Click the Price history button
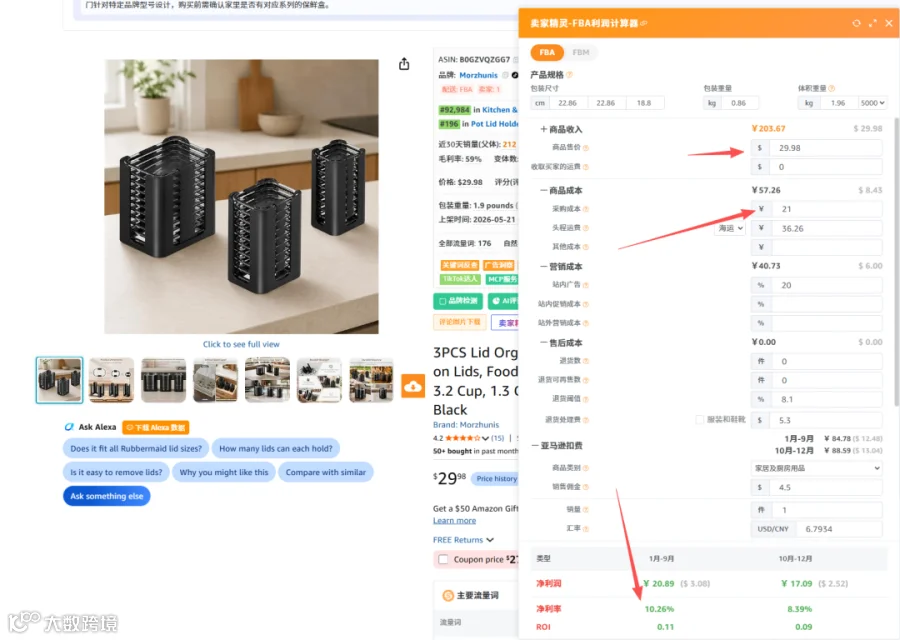The width and height of the screenshot is (900, 640). 496,478
